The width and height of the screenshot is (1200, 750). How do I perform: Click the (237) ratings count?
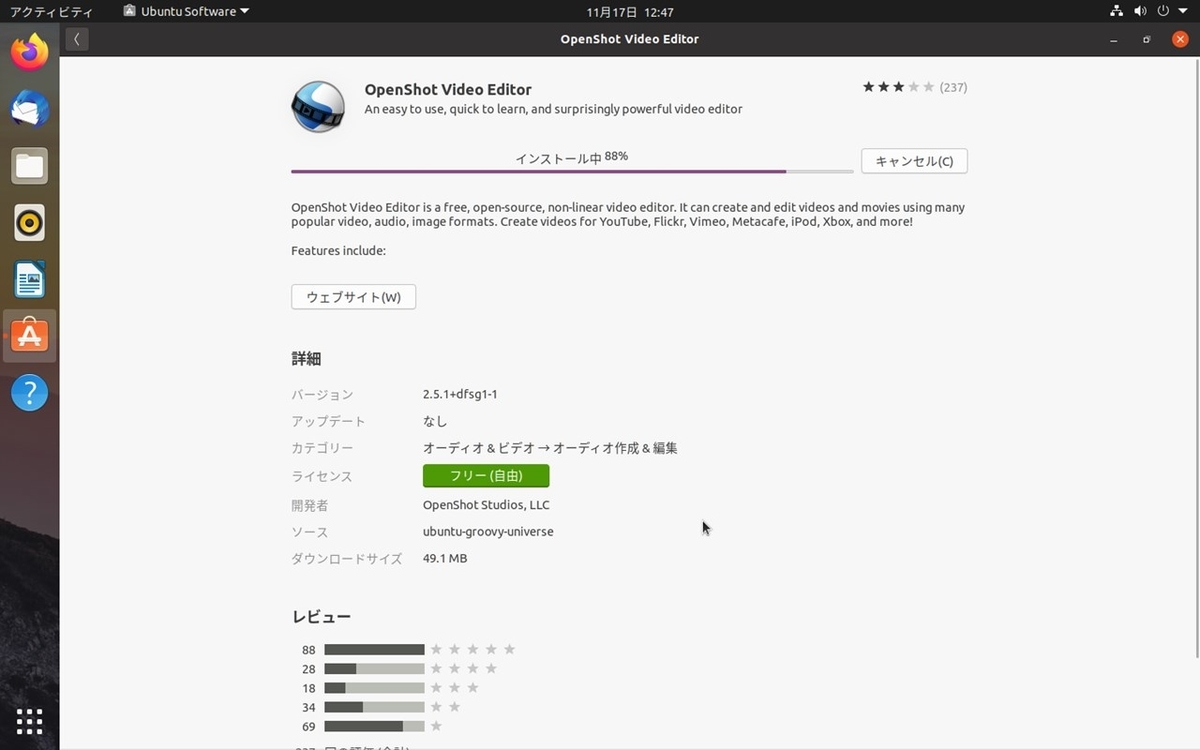953,87
